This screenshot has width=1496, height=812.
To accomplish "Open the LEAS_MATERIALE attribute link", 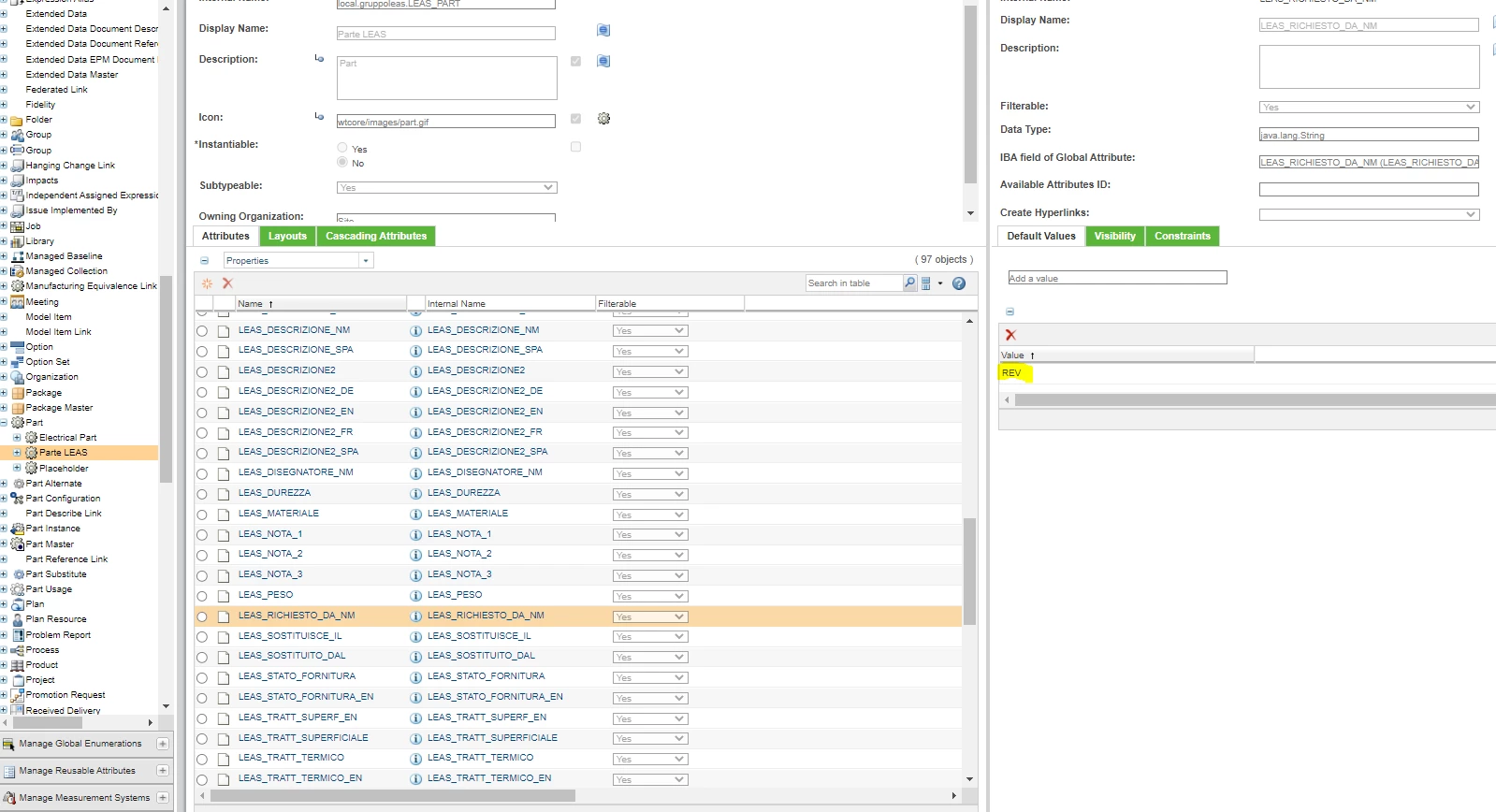I will pyautogui.click(x=279, y=514).
